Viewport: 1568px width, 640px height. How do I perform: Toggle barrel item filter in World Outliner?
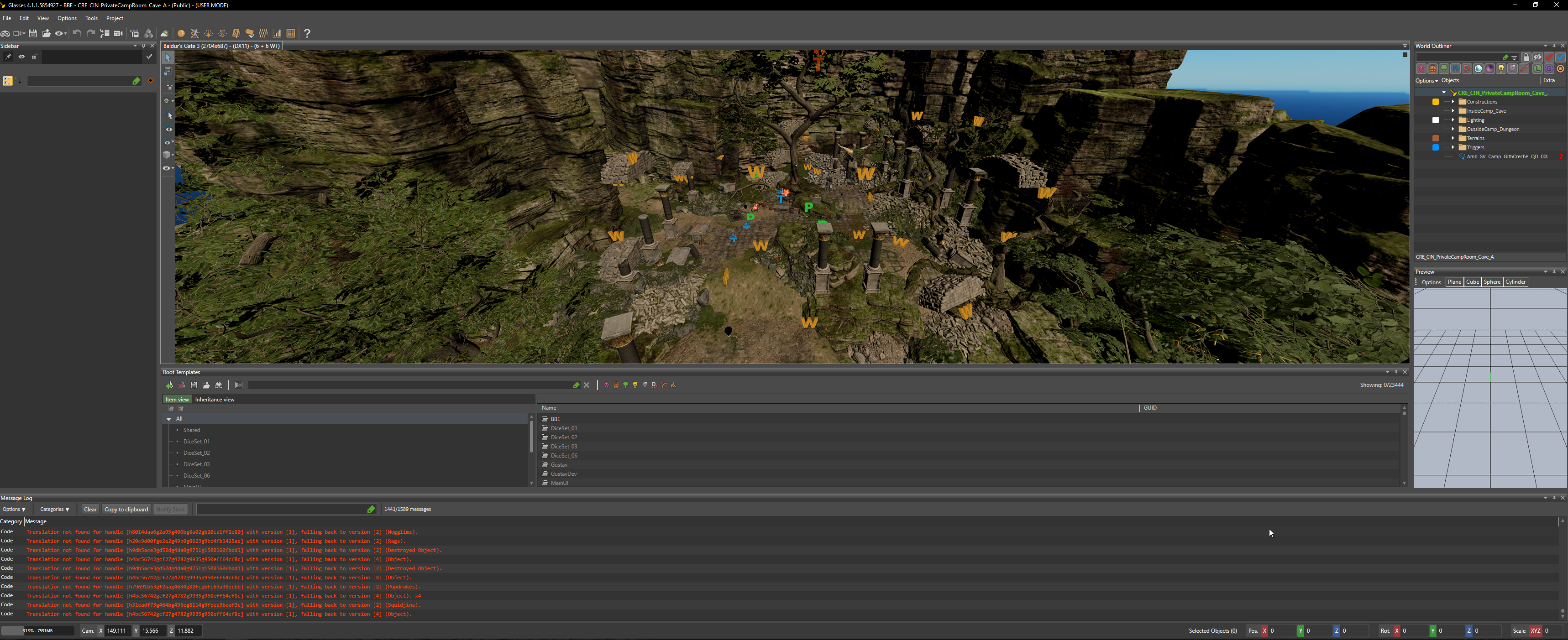click(x=1433, y=69)
